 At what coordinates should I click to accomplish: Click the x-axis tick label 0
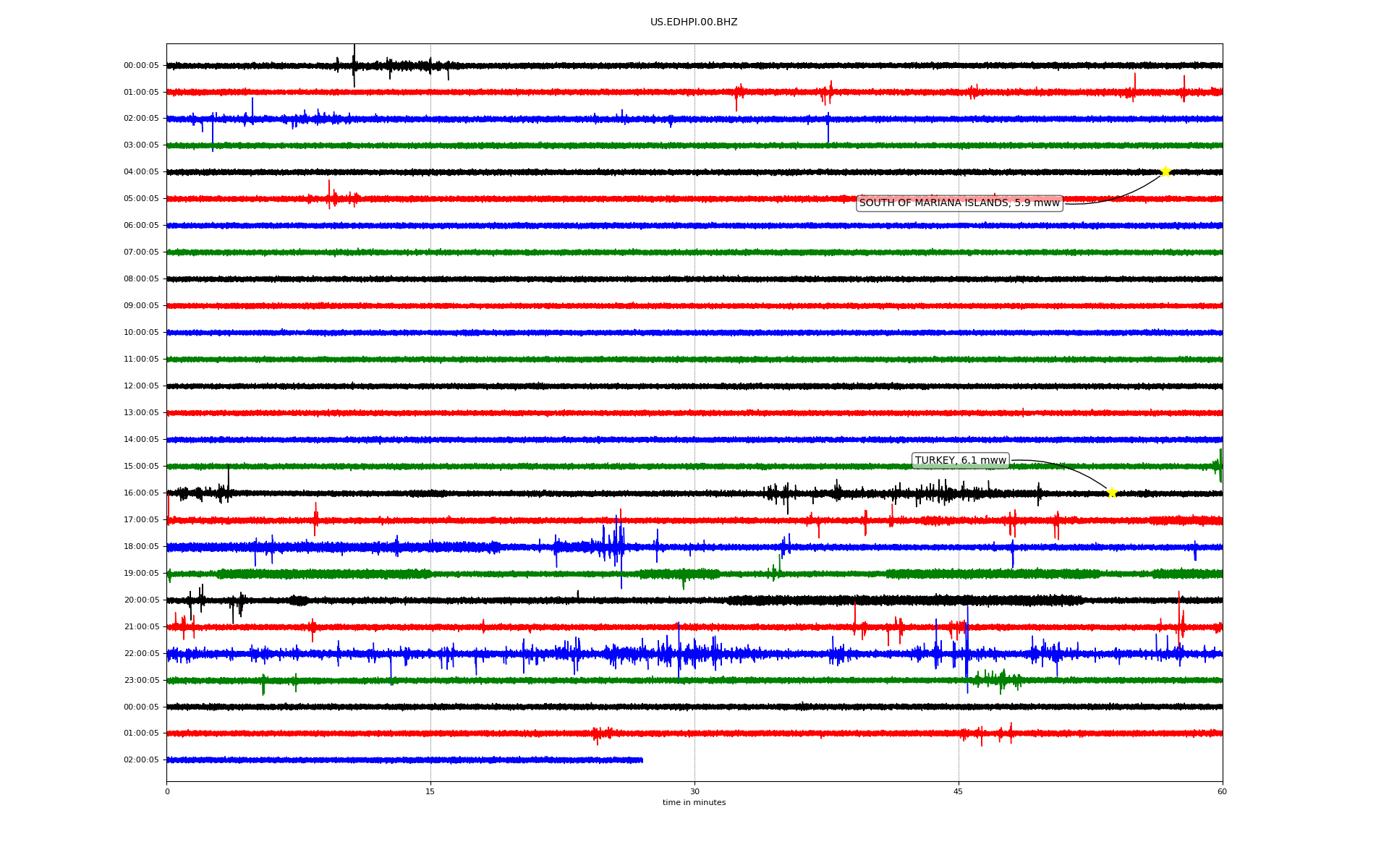[x=167, y=792]
